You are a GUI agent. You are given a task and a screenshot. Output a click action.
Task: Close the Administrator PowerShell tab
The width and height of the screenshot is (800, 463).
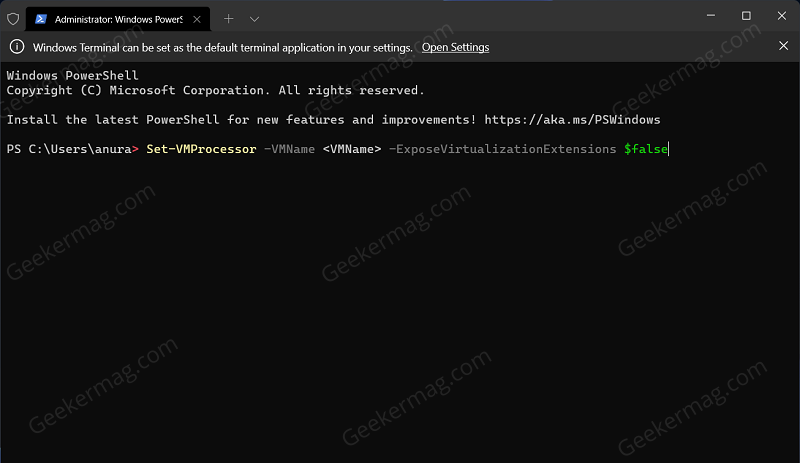tap(197, 19)
